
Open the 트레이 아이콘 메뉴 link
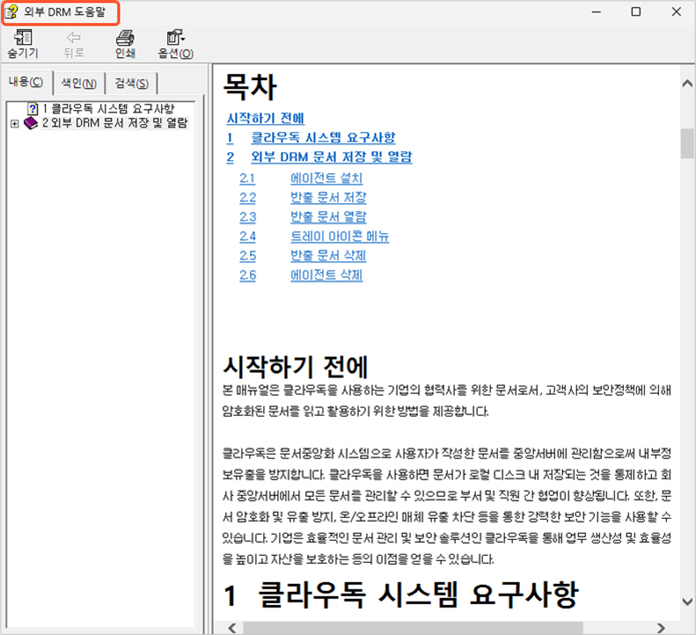340,237
